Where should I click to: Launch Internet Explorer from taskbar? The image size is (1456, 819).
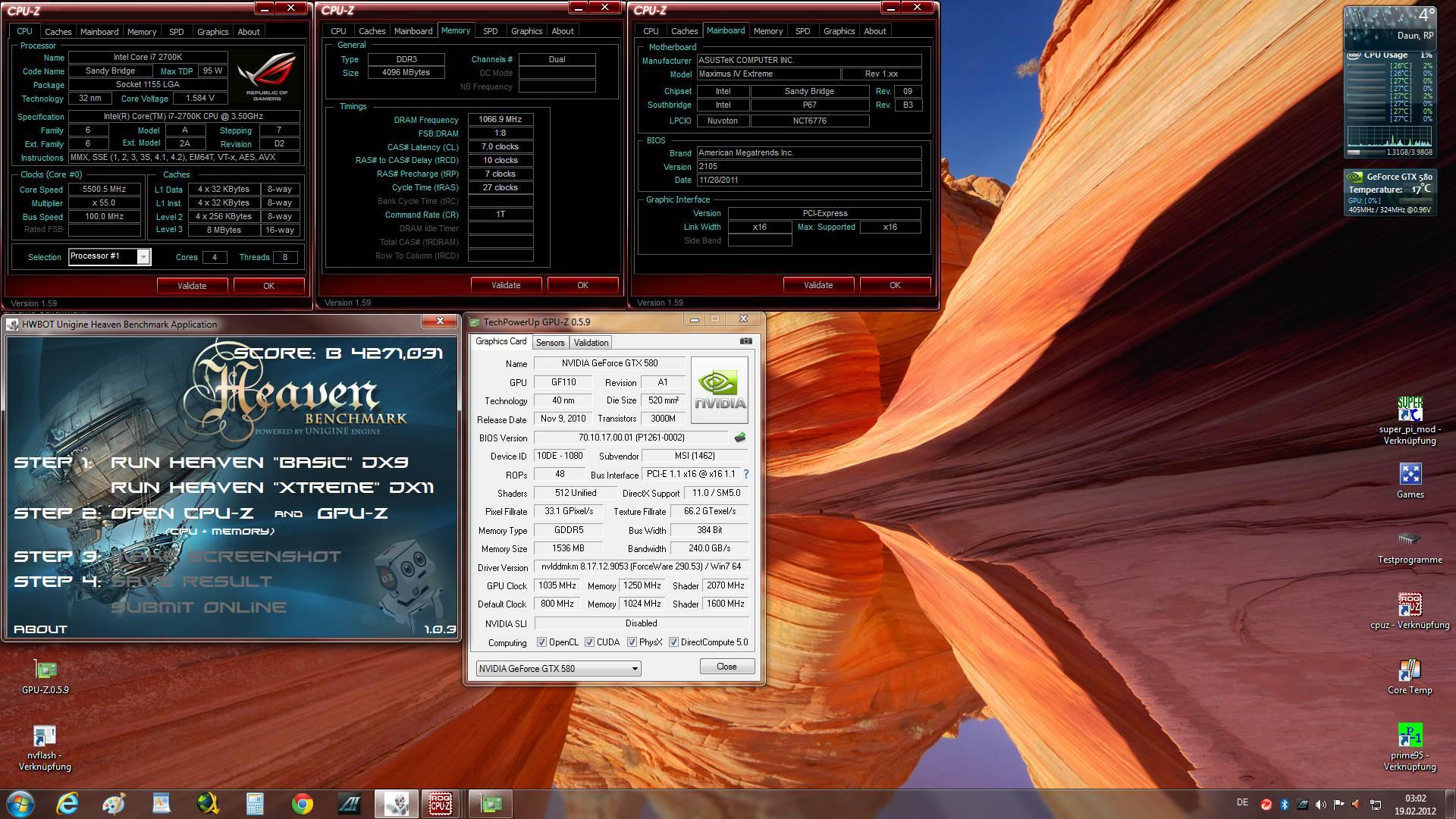(x=67, y=803)
